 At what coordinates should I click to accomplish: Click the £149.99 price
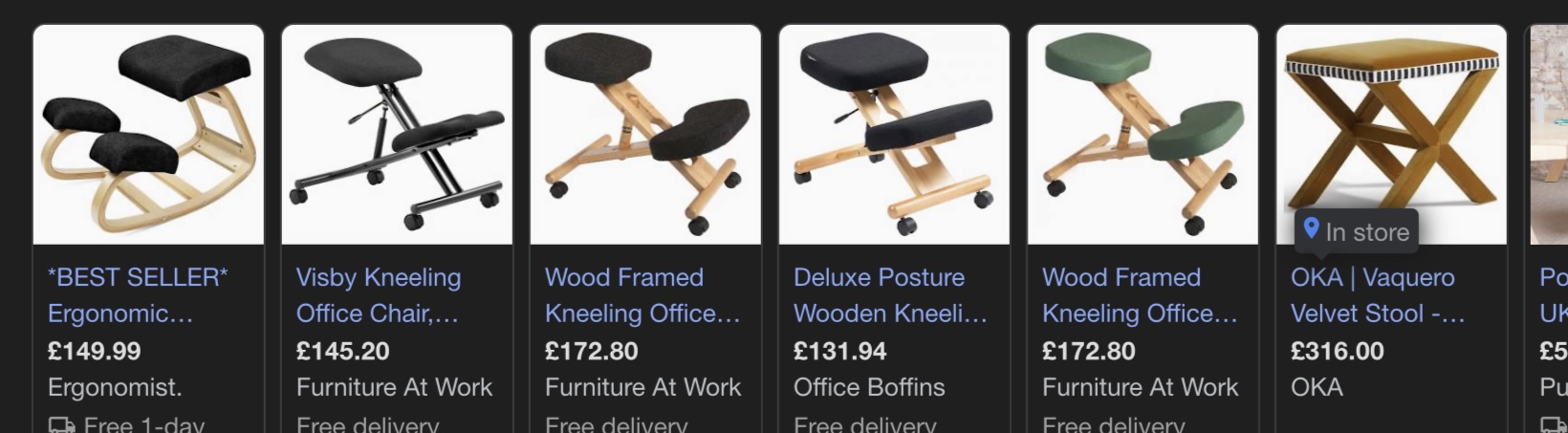(95, 351)
